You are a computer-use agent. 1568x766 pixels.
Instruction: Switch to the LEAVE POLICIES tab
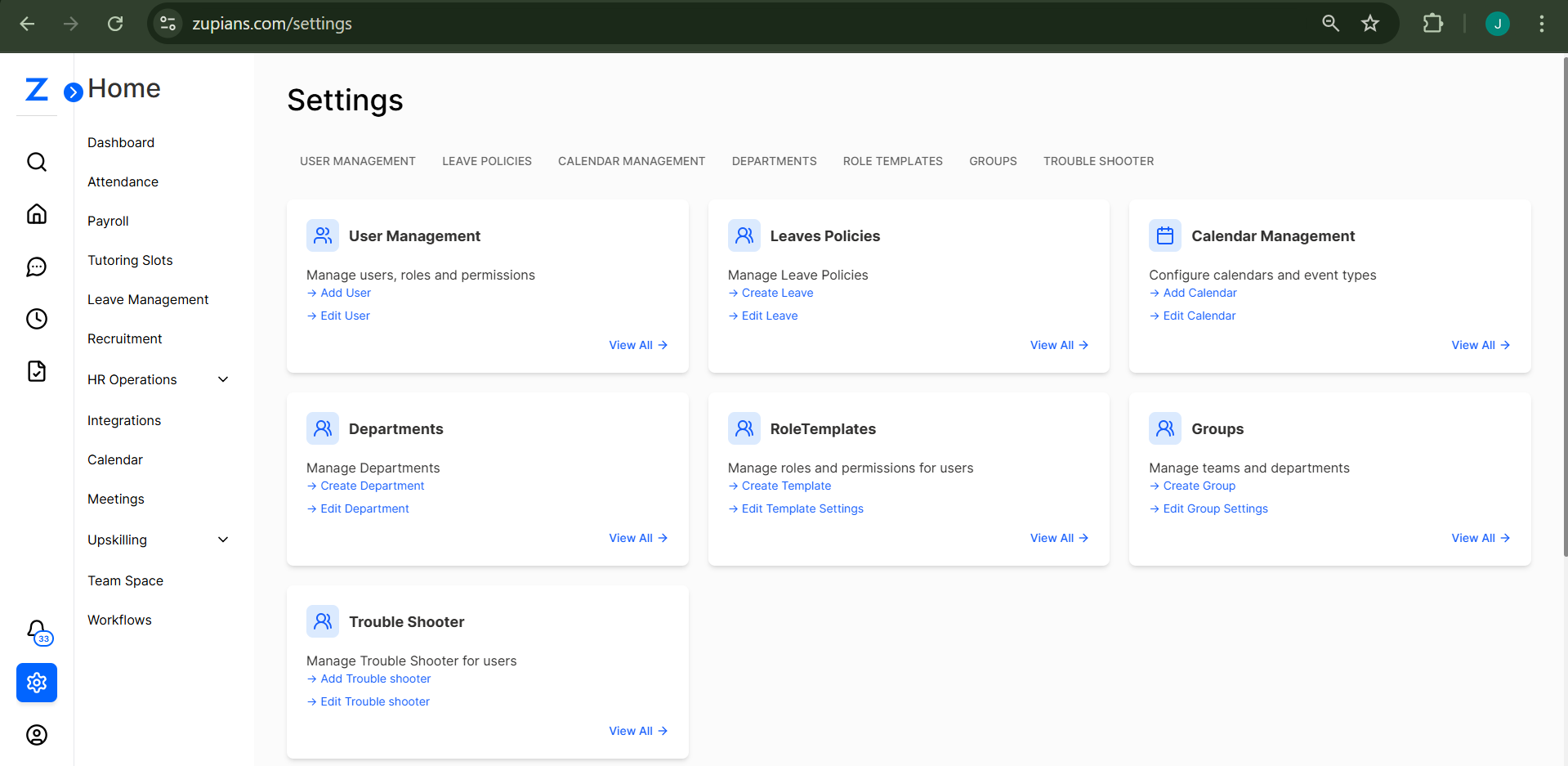click(x=487, y=161)
